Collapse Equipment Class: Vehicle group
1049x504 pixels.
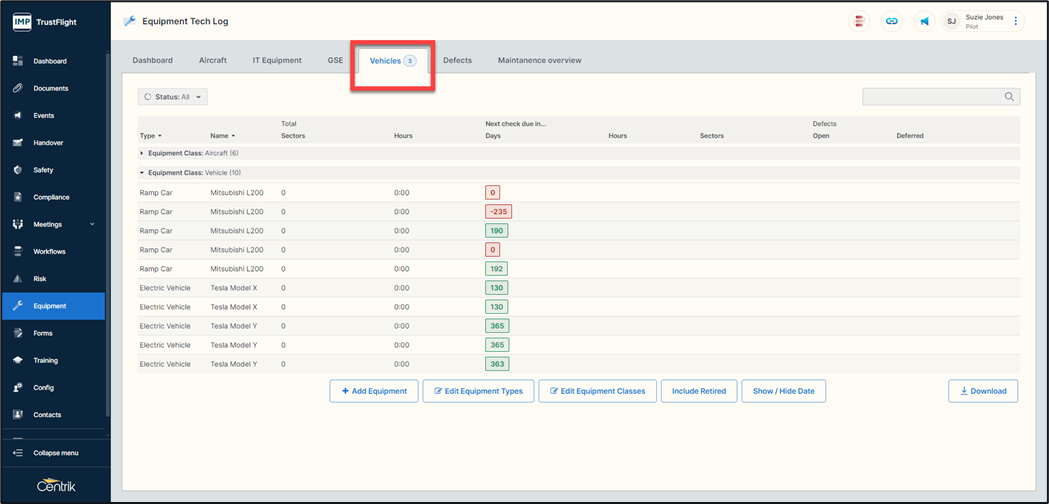pos(142,173)
